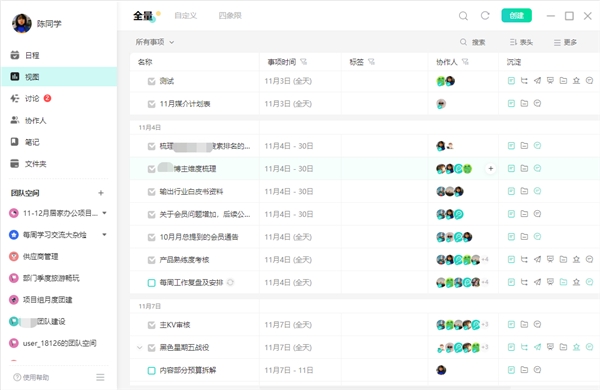Click the 使用帮助 help link
Viewport: 600px width, 390px height.
pyautogui.click(x=31, y=377)
